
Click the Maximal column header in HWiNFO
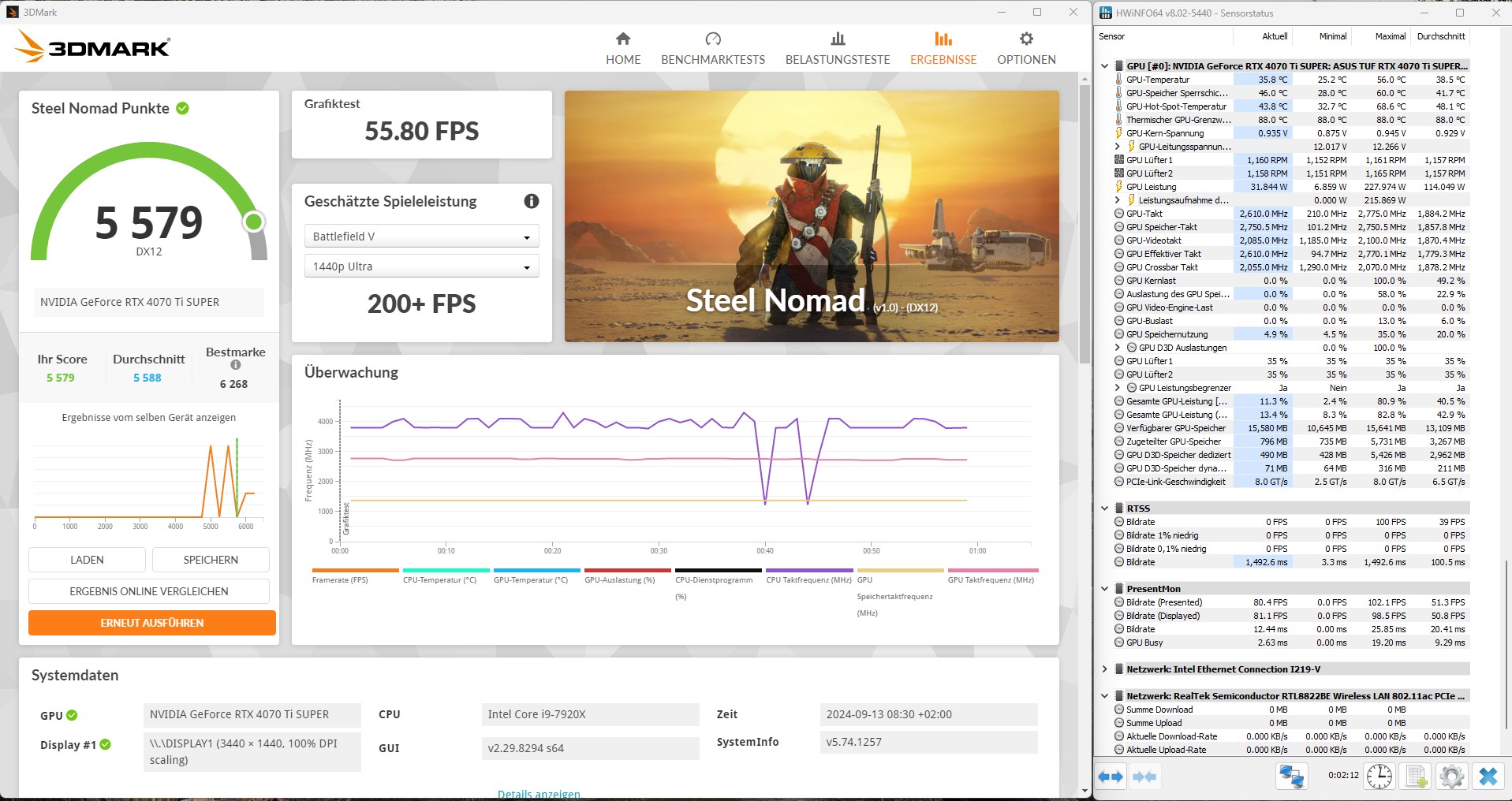point(1391,36)
